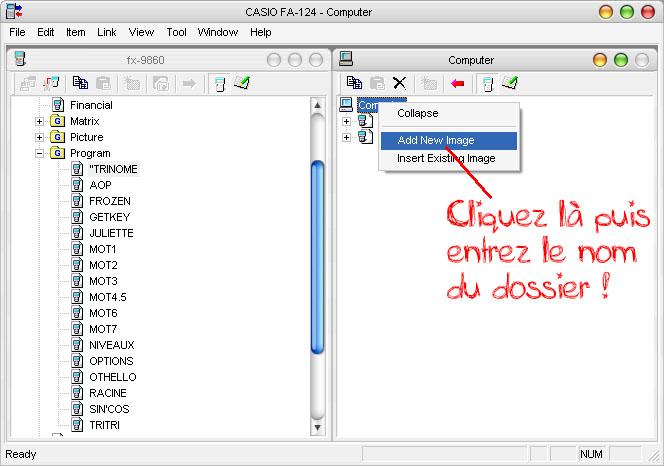
Task: Click the Delete X icon in the Computer toolbar
Action: 400,84
